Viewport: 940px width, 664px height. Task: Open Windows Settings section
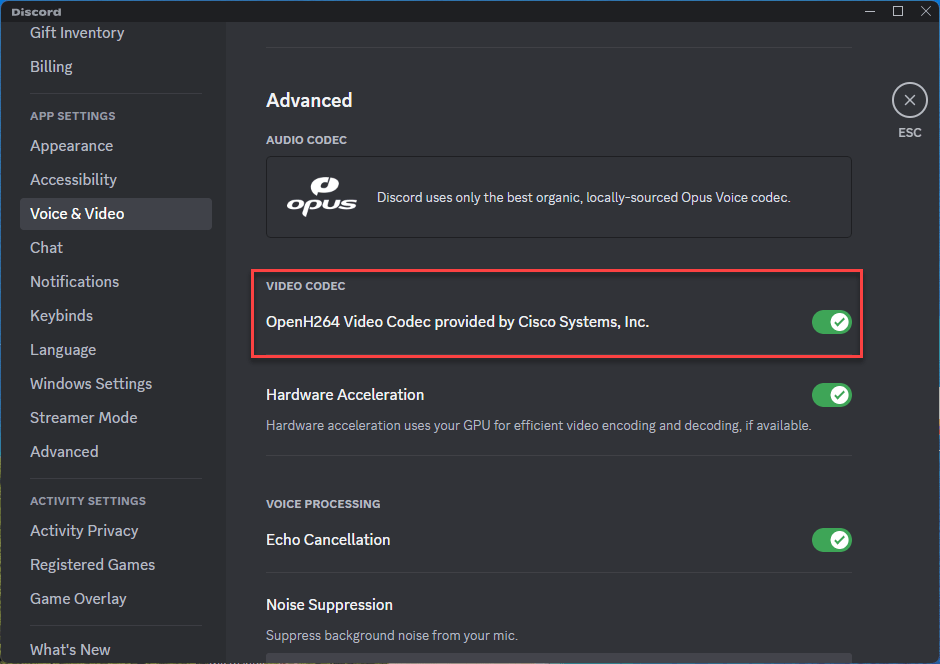[x=91, y=384]
